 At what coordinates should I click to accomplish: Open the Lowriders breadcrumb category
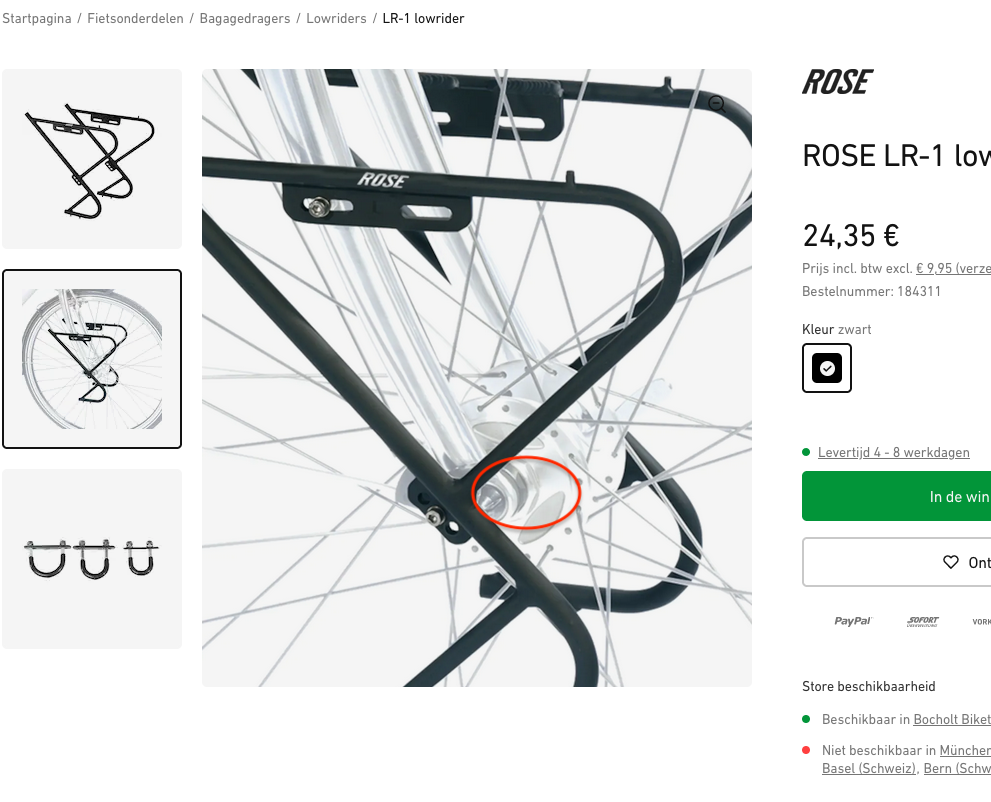(x=336, y=19)
